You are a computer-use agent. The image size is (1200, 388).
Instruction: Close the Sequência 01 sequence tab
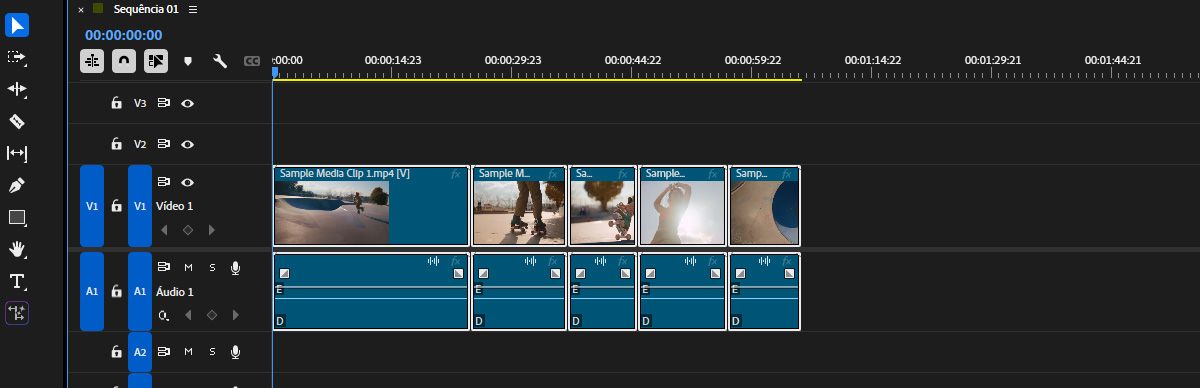click(x=81, y=9)
